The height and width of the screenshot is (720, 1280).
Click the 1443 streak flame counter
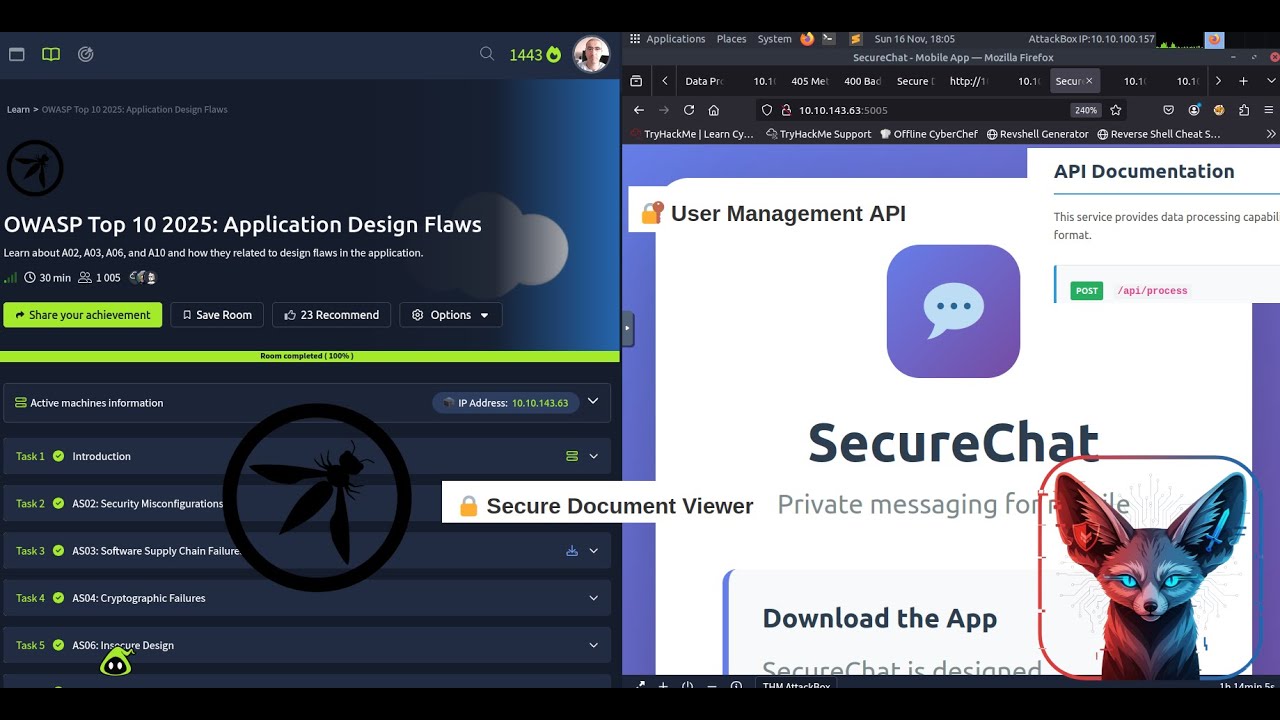click(535, 55)
